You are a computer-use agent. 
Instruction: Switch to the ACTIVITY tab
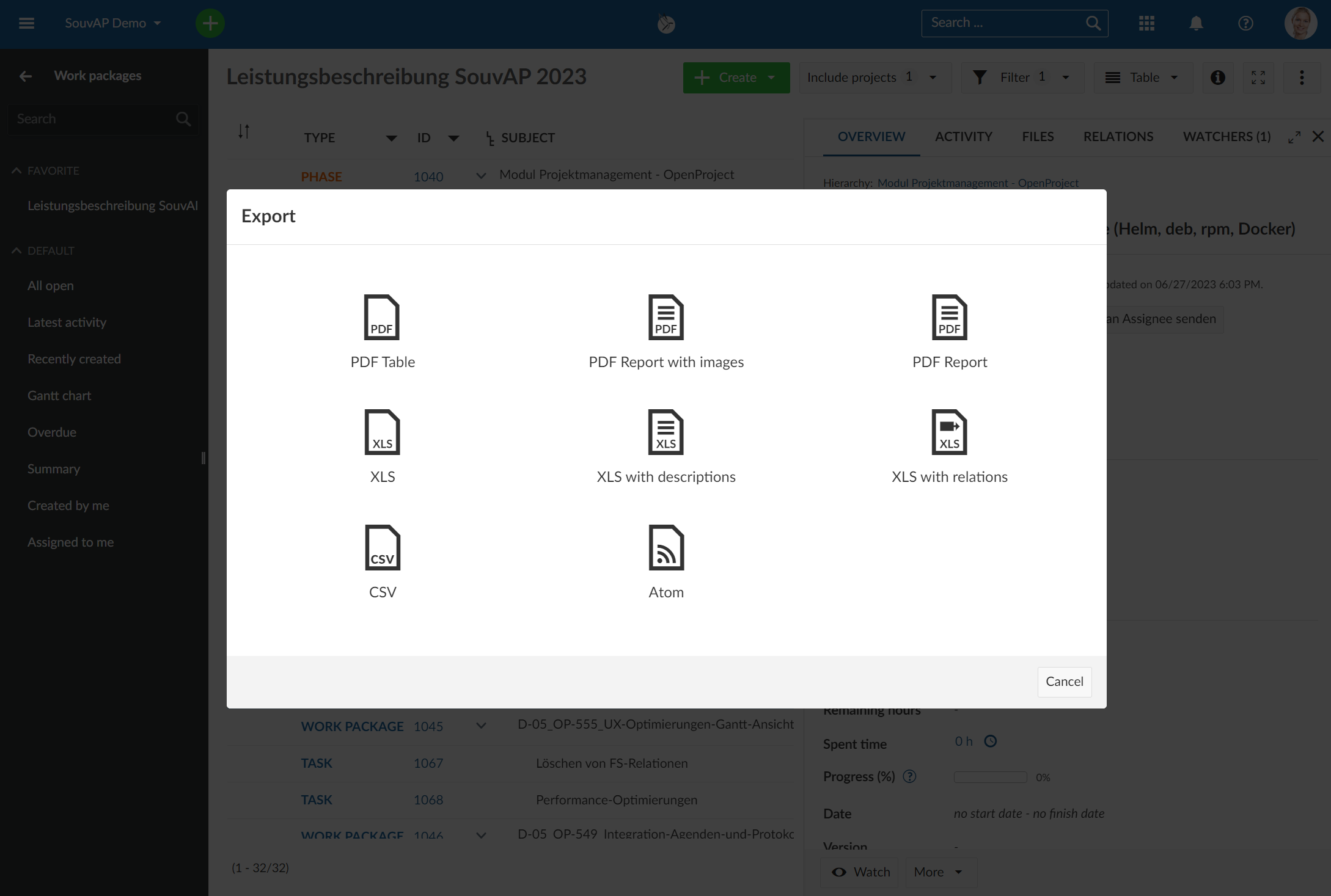(963, 136)
